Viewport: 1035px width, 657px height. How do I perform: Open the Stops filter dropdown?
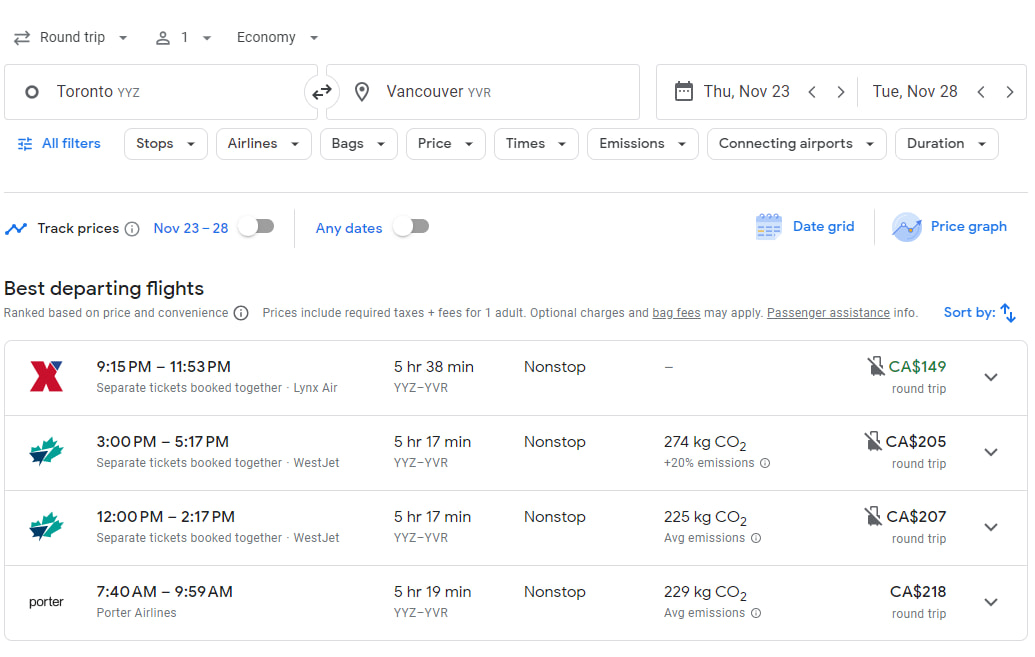tap(165, 143)
